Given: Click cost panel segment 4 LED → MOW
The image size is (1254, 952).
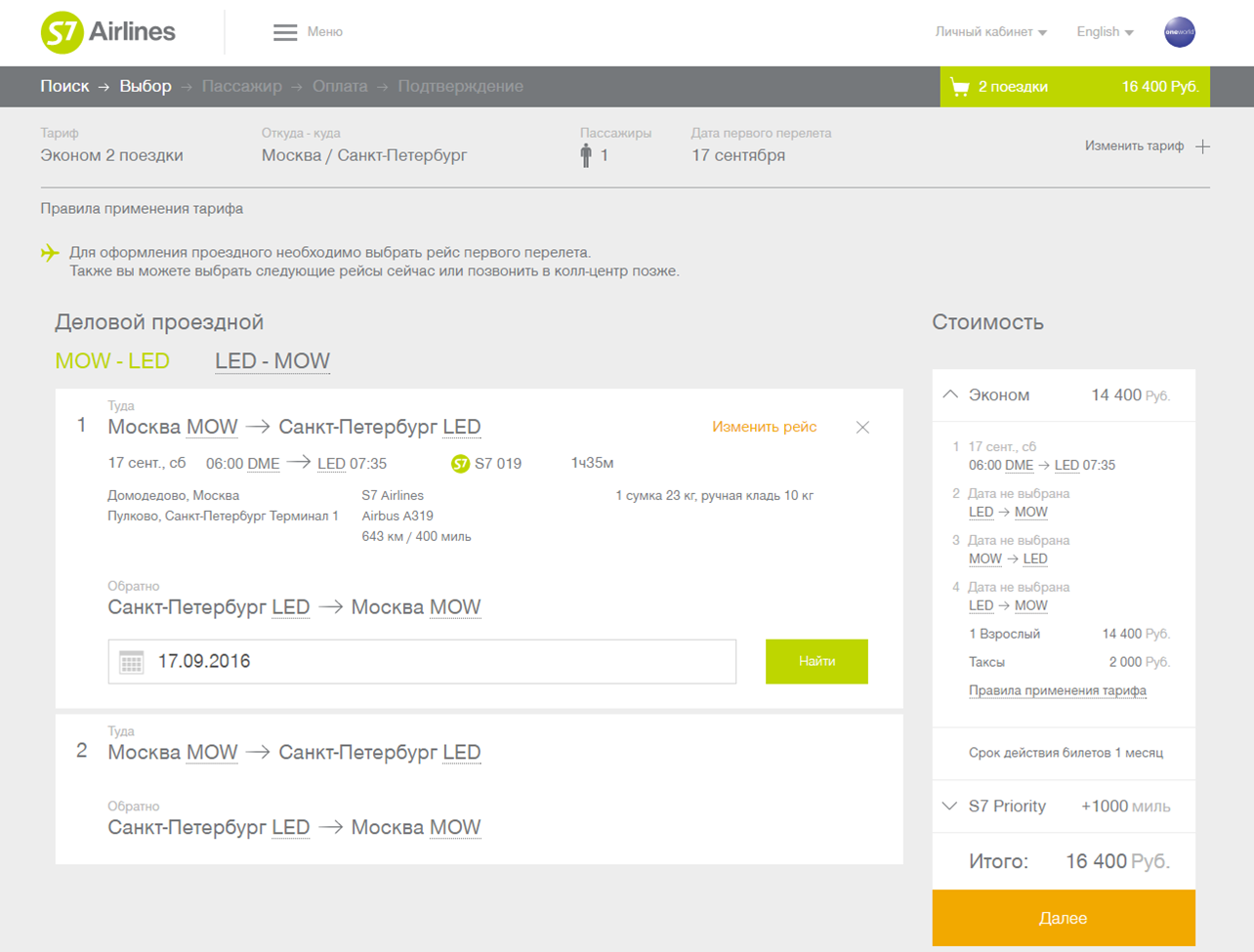Looking at the screenshot, I should tap(1008, 606).
